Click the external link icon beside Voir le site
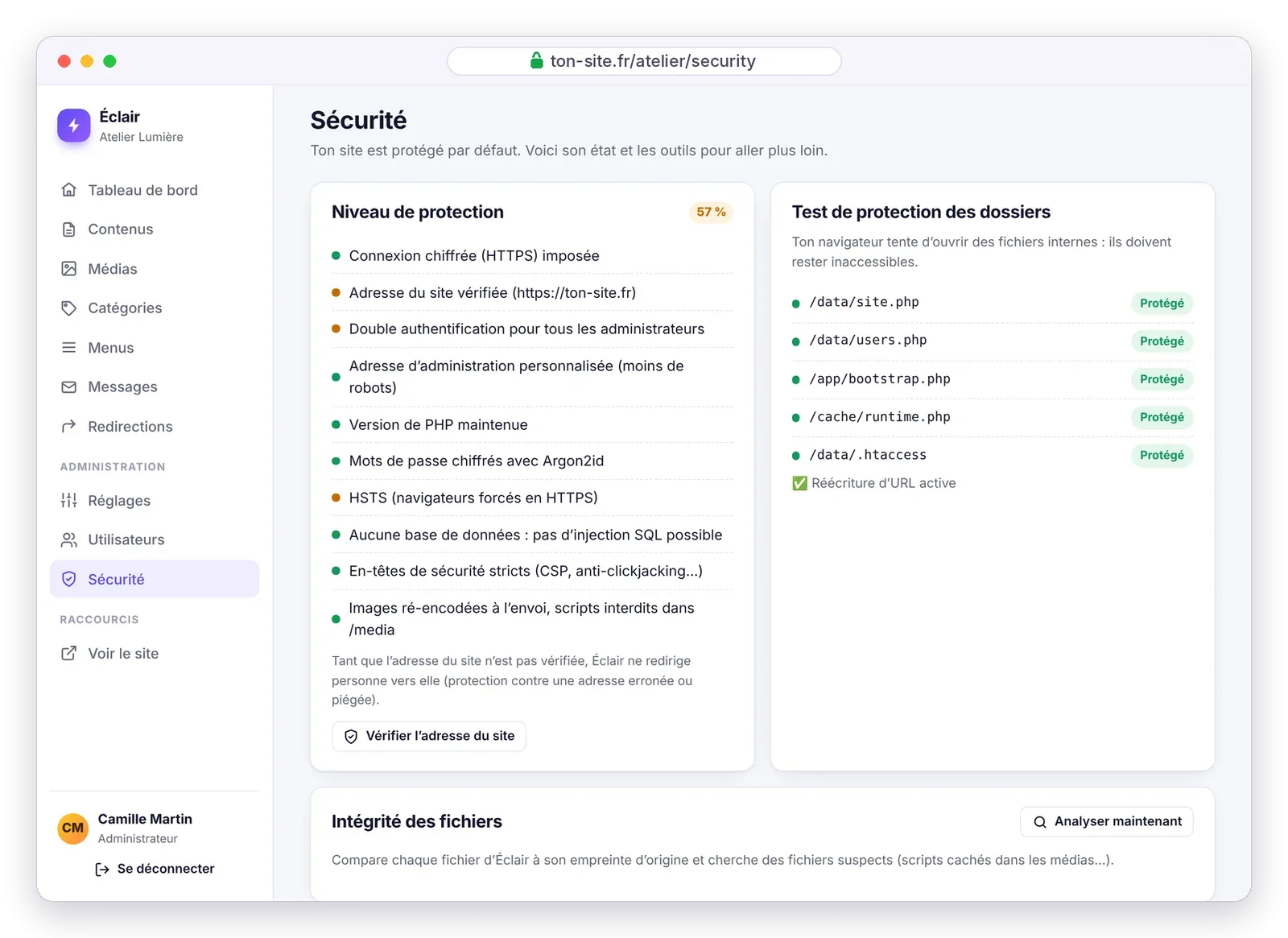This screenshot has height=938, width=1288. (x=69, y=653)
